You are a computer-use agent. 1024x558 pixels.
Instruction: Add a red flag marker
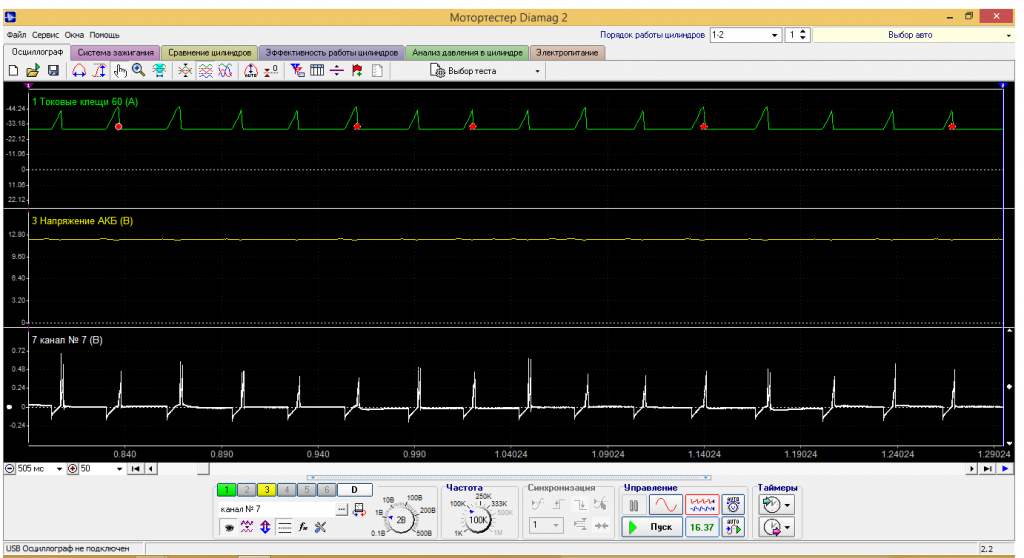tap(357, 71)
